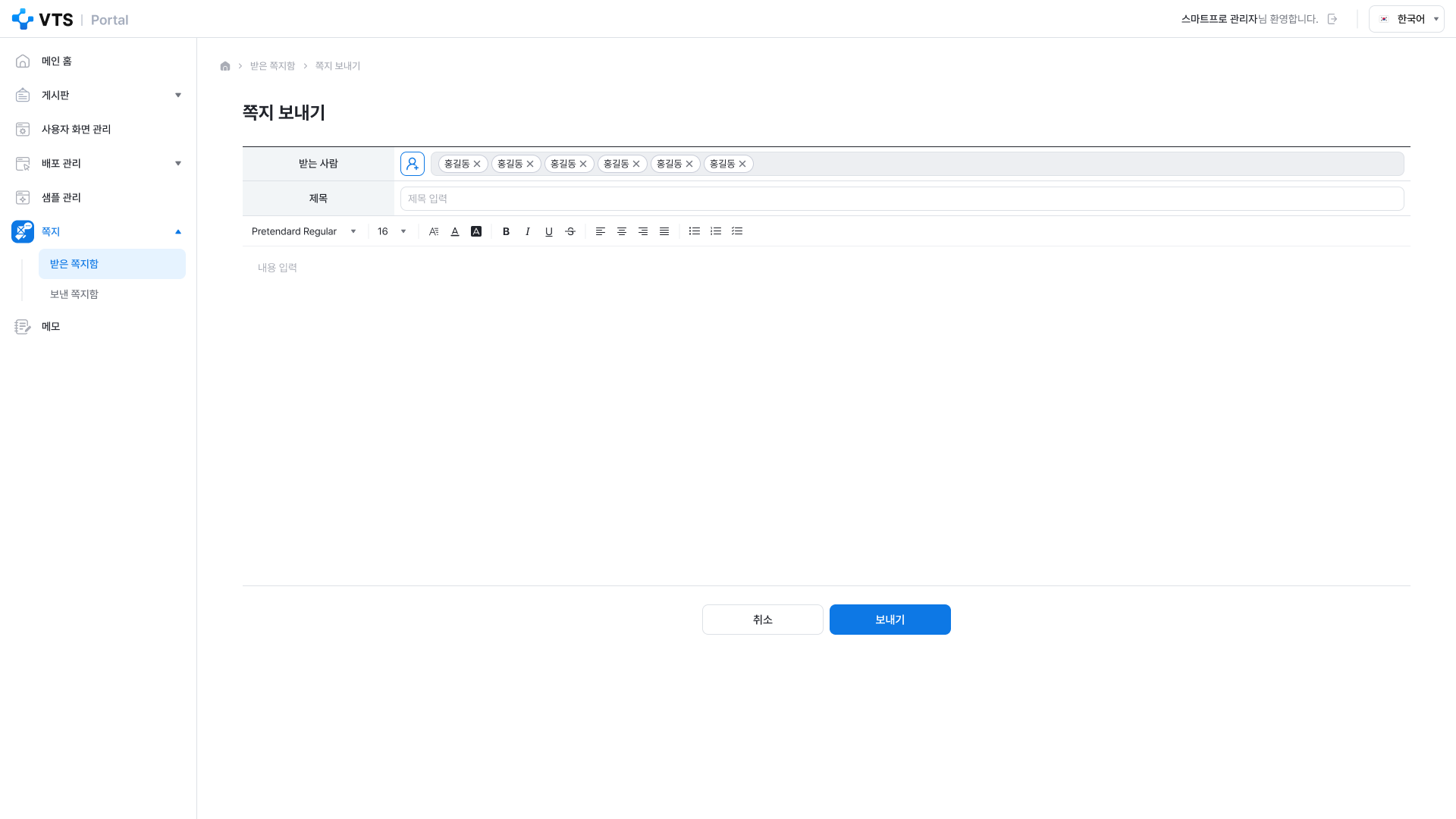Select 보낸 쪽지함 submenu
This screenshot has height=819, width=1456.
click(x=111, y=294)
